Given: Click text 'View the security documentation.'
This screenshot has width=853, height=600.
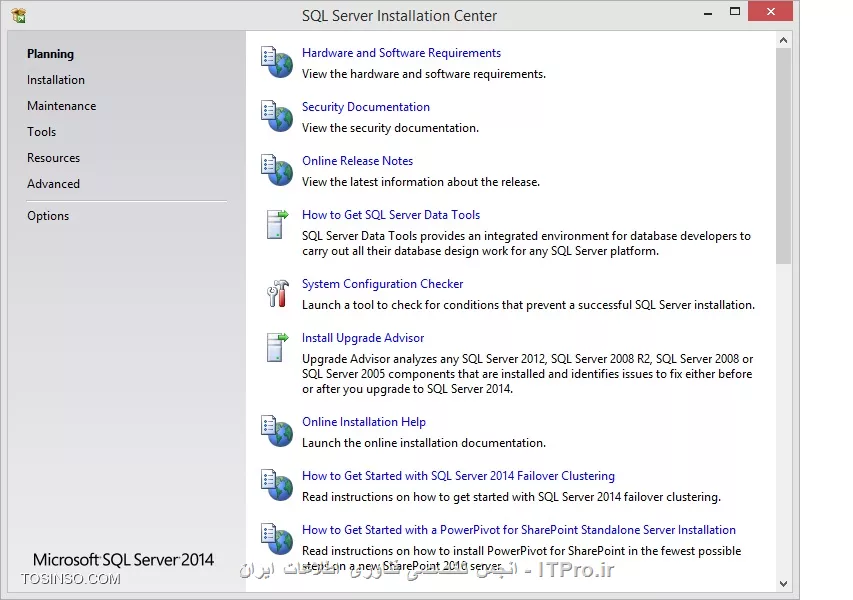Looking at the screenshot, I should click(x=391, y=128).
